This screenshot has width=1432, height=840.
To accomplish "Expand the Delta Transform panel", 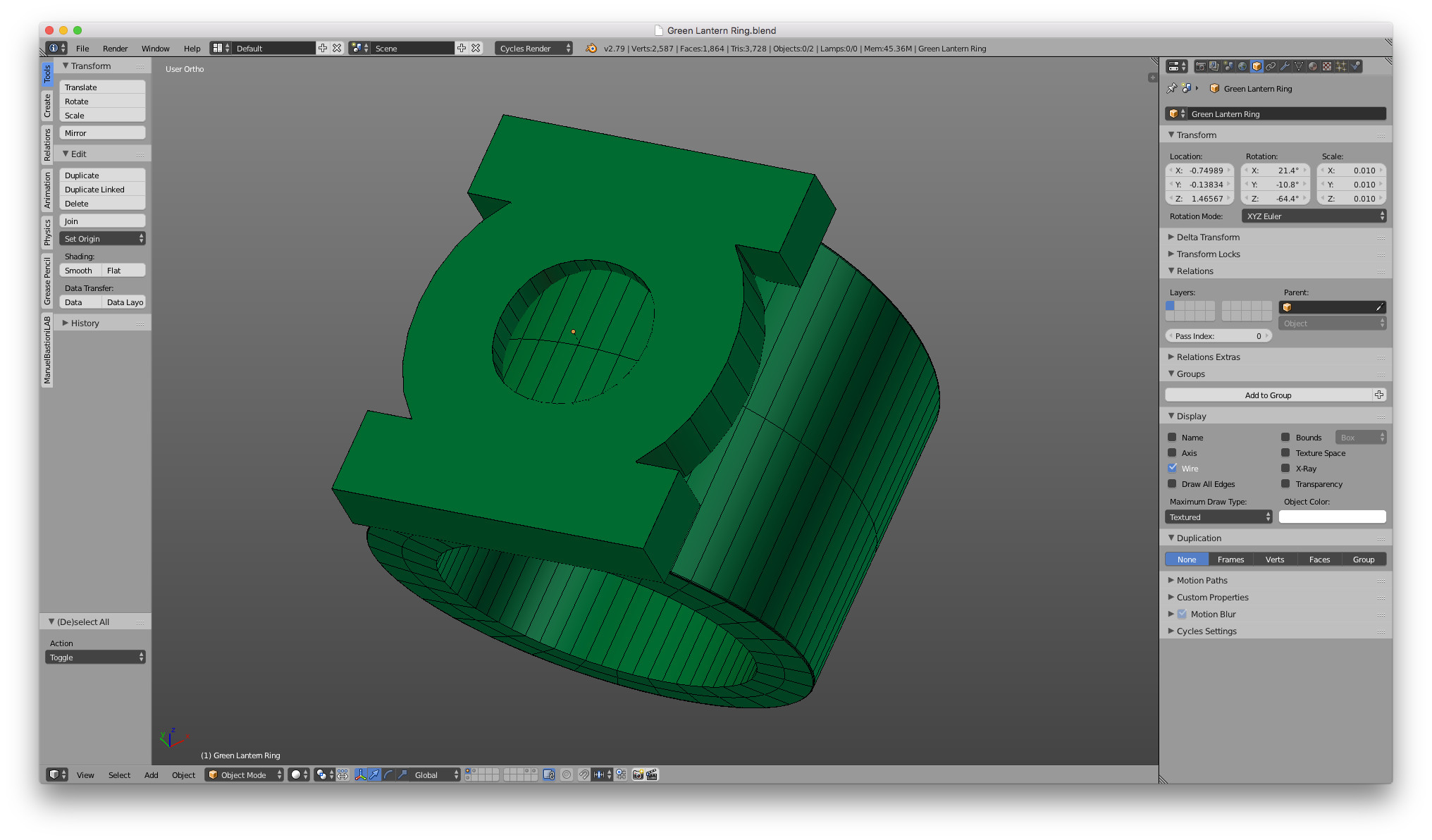I will pos(1208,237).
